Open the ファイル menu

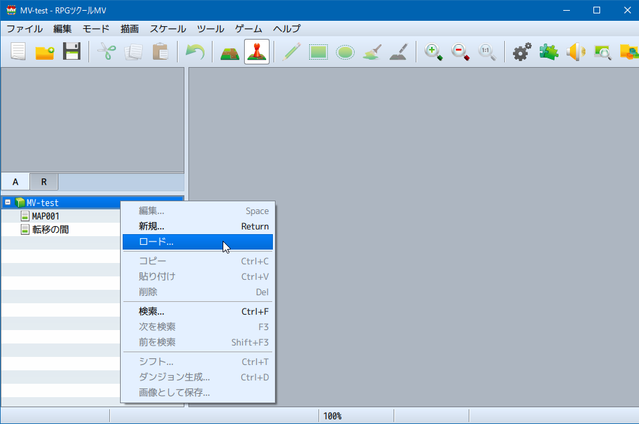coord(24,29)
